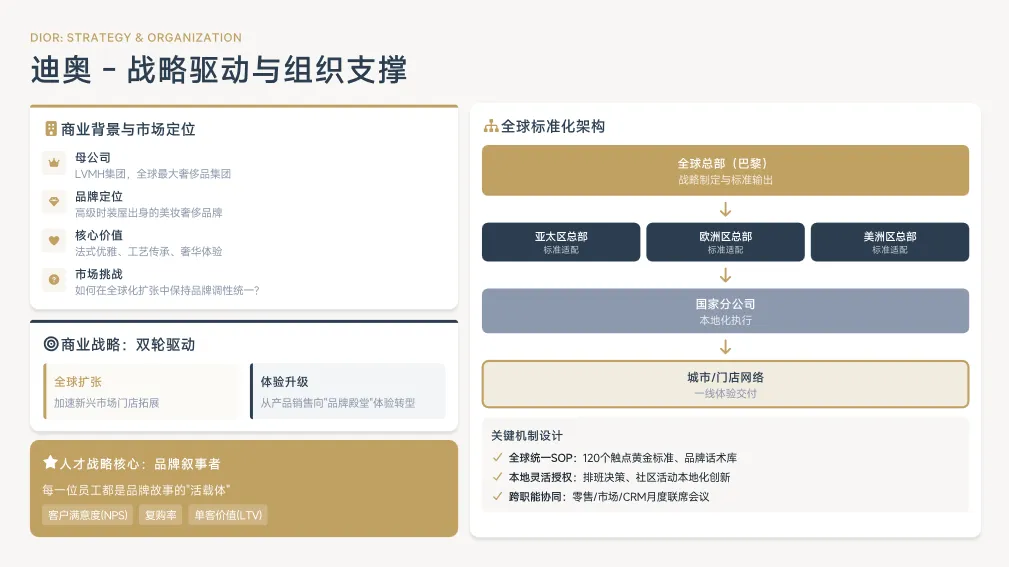Click the heading 关键机制设计

(526, 436)
